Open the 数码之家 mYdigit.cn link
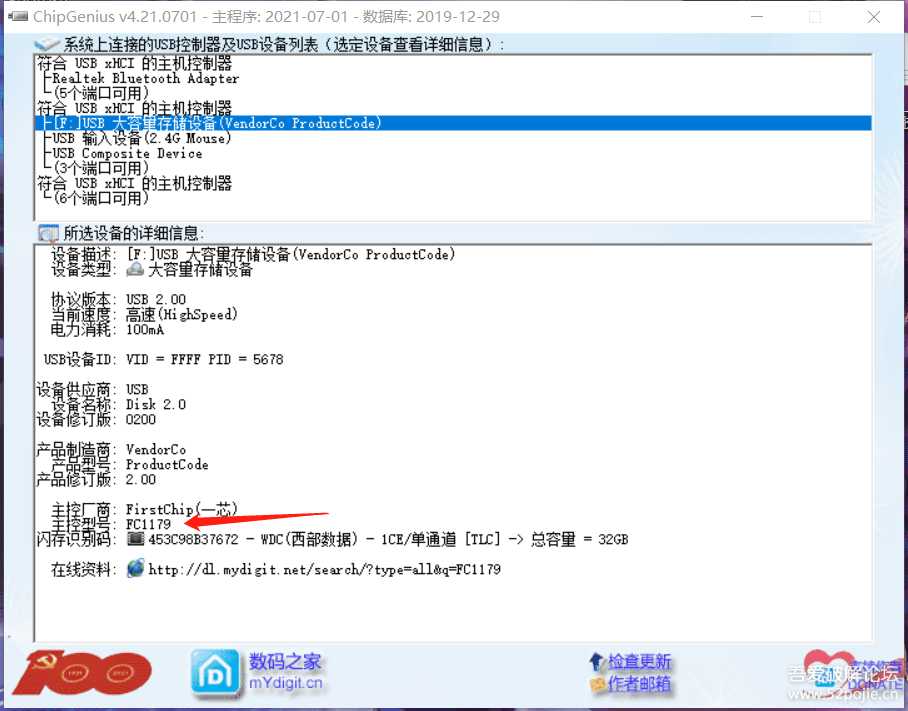 (x=285, y=672)
